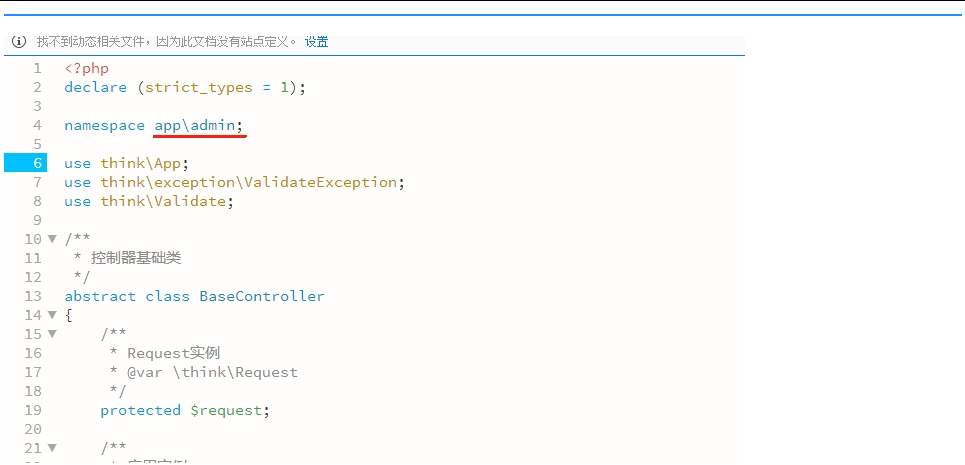Click on the think\Validate import

(165, 201)
